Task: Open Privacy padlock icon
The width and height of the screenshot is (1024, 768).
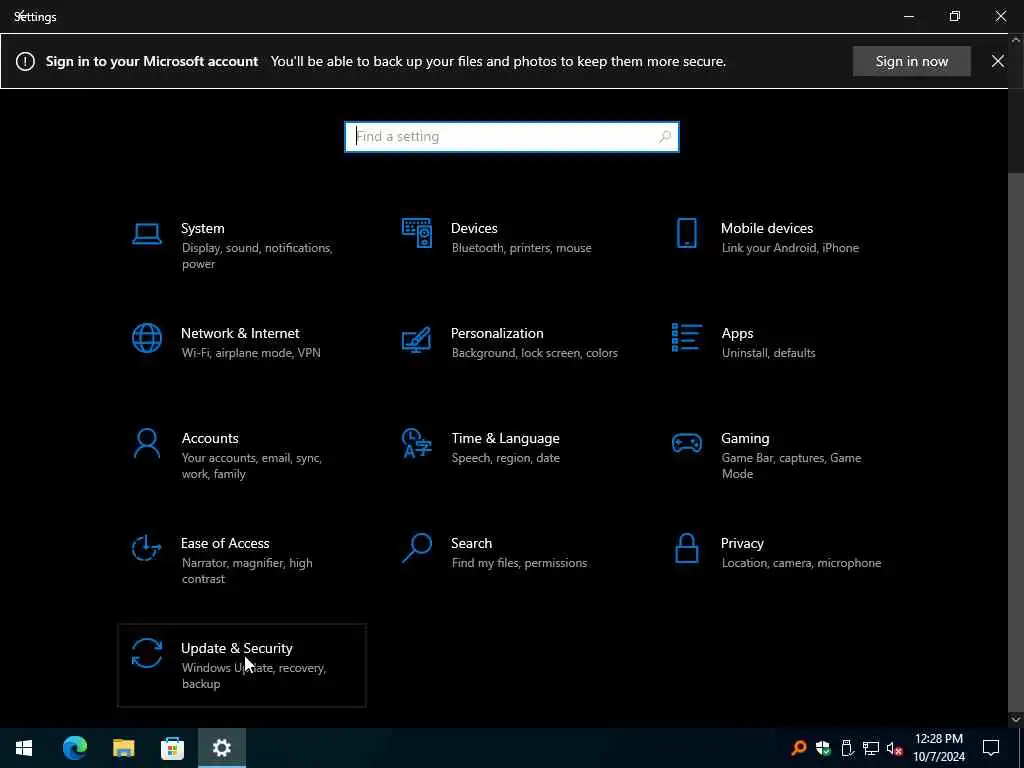Action: tap(686, 548)
